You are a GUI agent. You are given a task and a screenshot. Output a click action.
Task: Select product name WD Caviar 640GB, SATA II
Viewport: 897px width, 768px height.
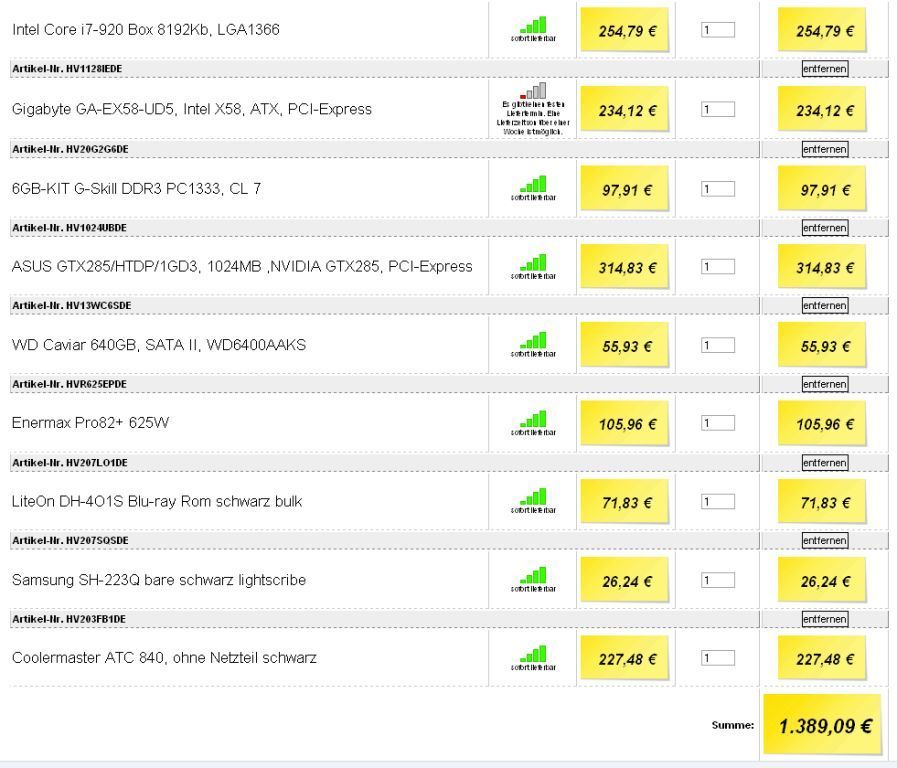click(159, 345)
